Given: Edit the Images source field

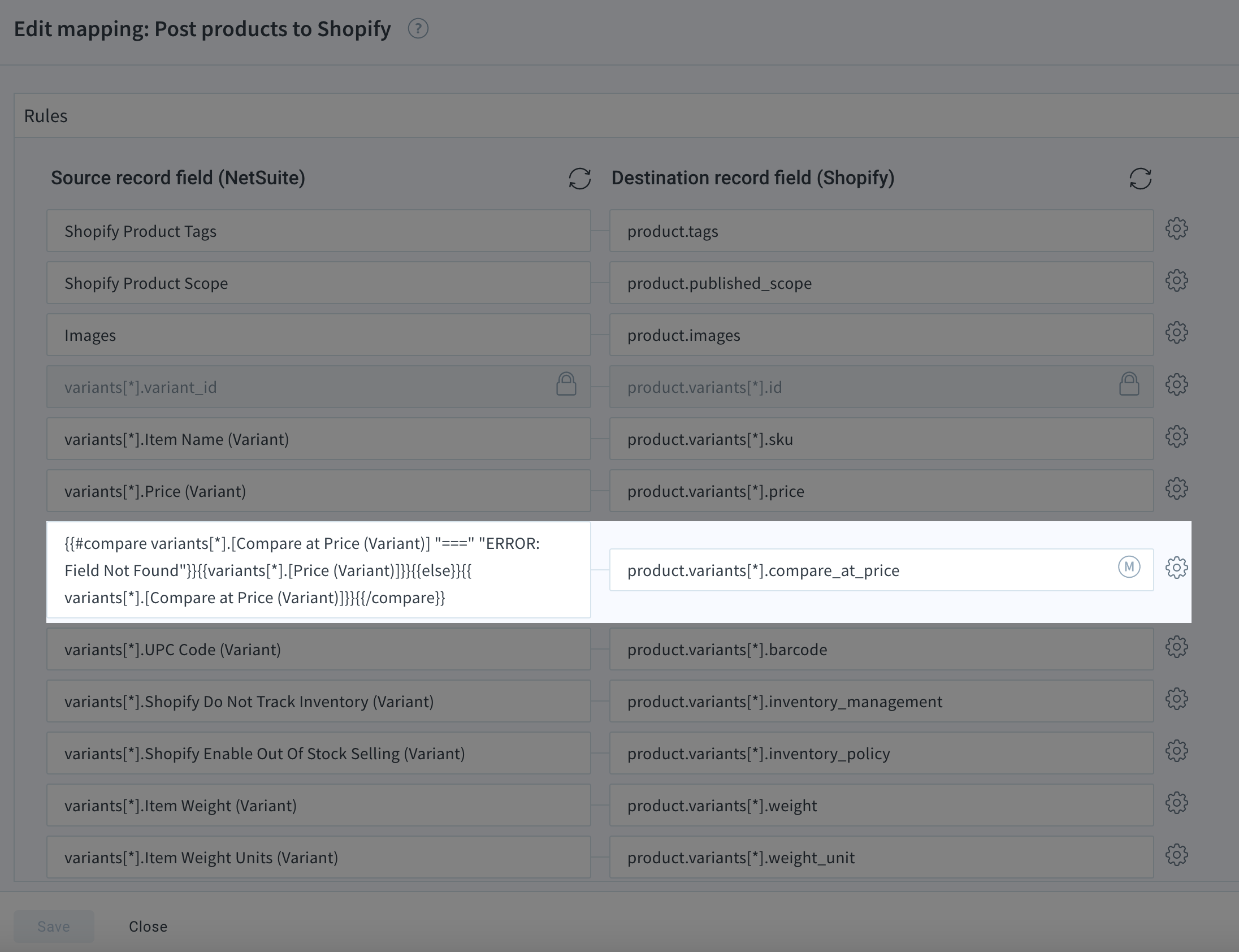Looking at the screenshot, I should tap(318, 335).
